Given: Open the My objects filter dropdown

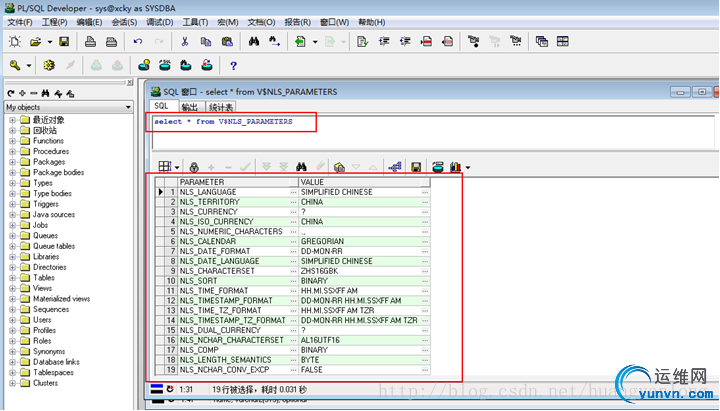Looking at the screenshot, I should click(129, 107).
